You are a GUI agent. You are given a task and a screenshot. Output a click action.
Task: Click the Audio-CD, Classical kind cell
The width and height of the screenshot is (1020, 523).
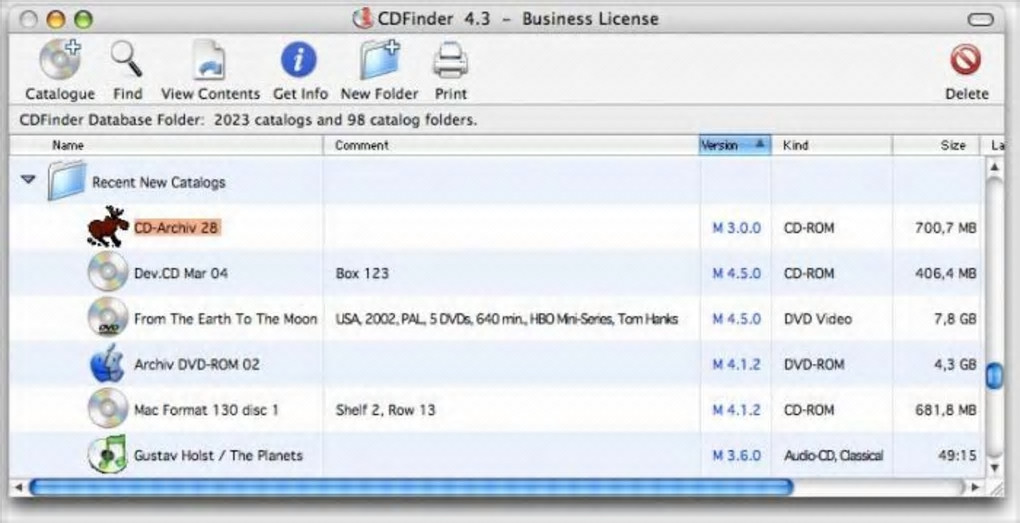(833, 455)
